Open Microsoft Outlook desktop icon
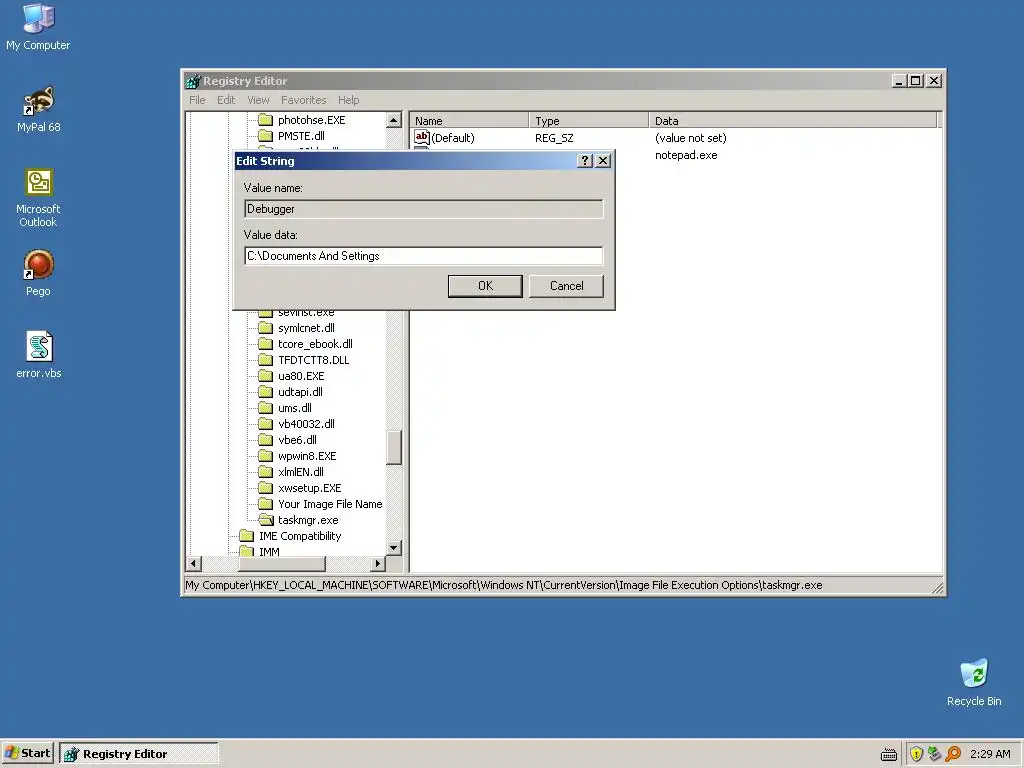Viewport: 1024px width, 768px height. [x=38, y=198]
